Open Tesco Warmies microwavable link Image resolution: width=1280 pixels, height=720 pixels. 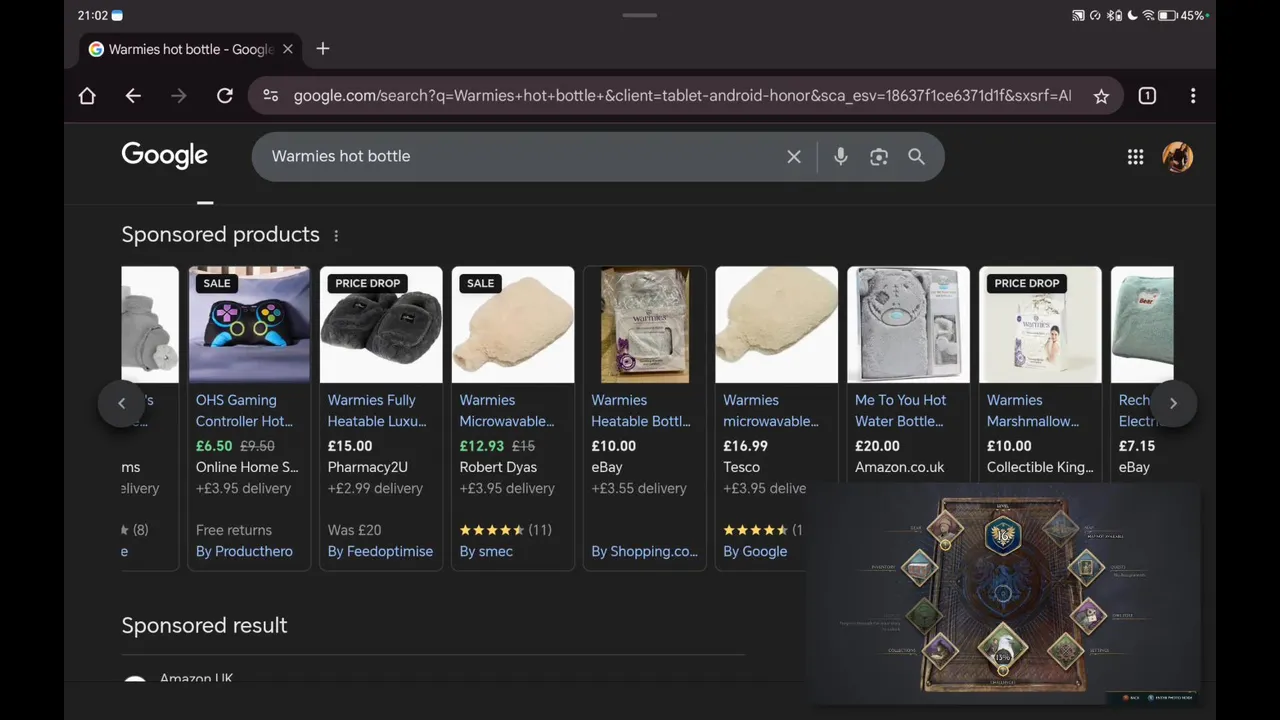[771, 411]
